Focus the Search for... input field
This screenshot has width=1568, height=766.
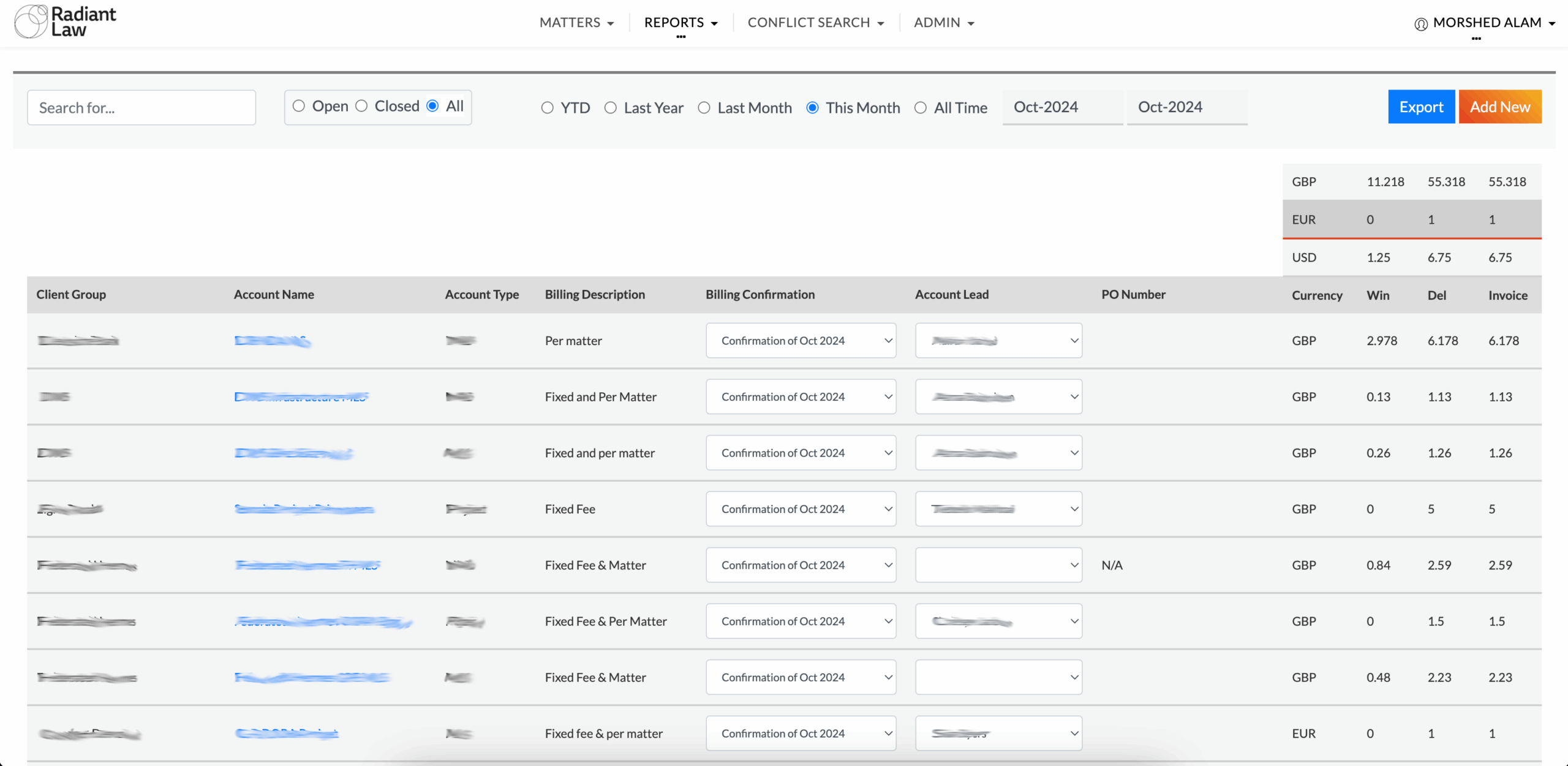(x=141, y=108)
